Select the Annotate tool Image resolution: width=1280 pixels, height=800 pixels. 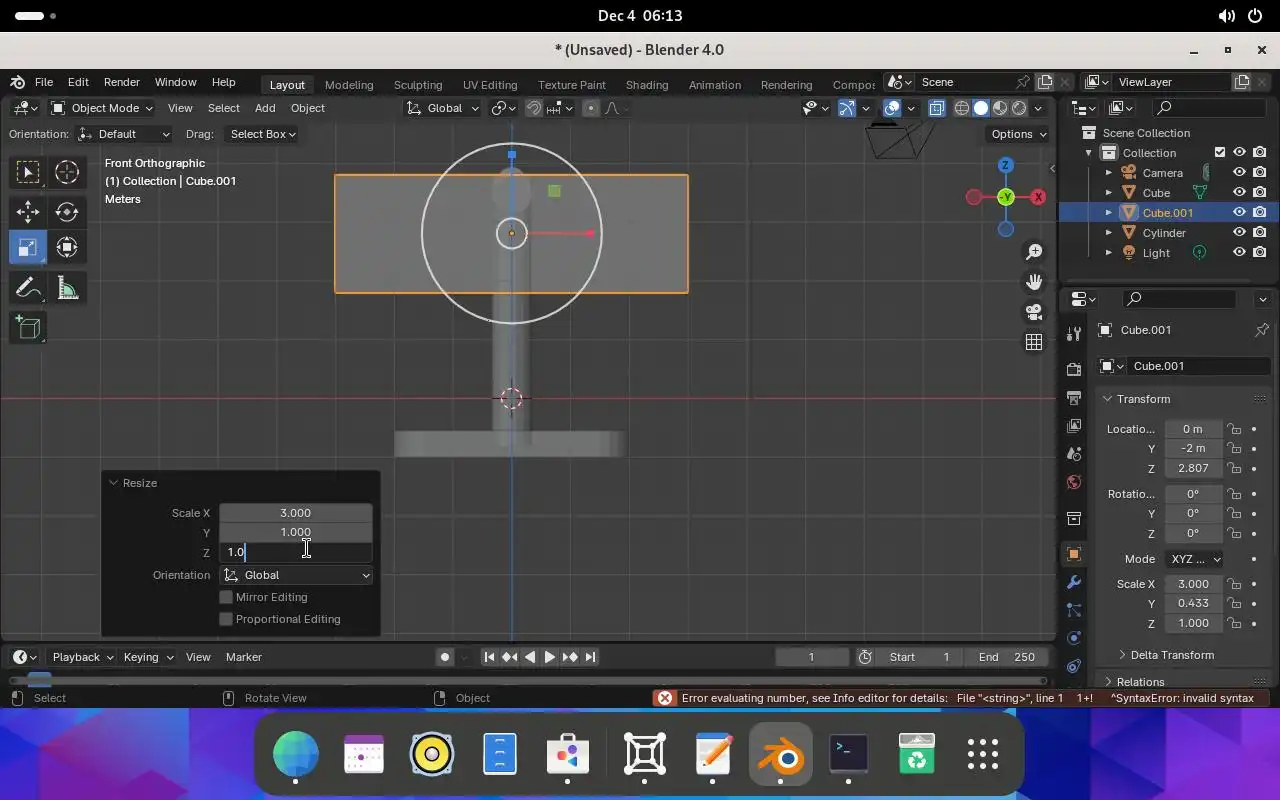[x=28, y=289]
